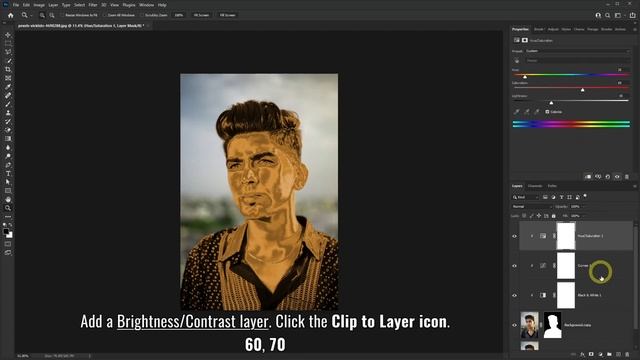This screenshot has width=640, height=360.
Task: Click the reset adjustment icon in Properties
Action: coord(608,177)
